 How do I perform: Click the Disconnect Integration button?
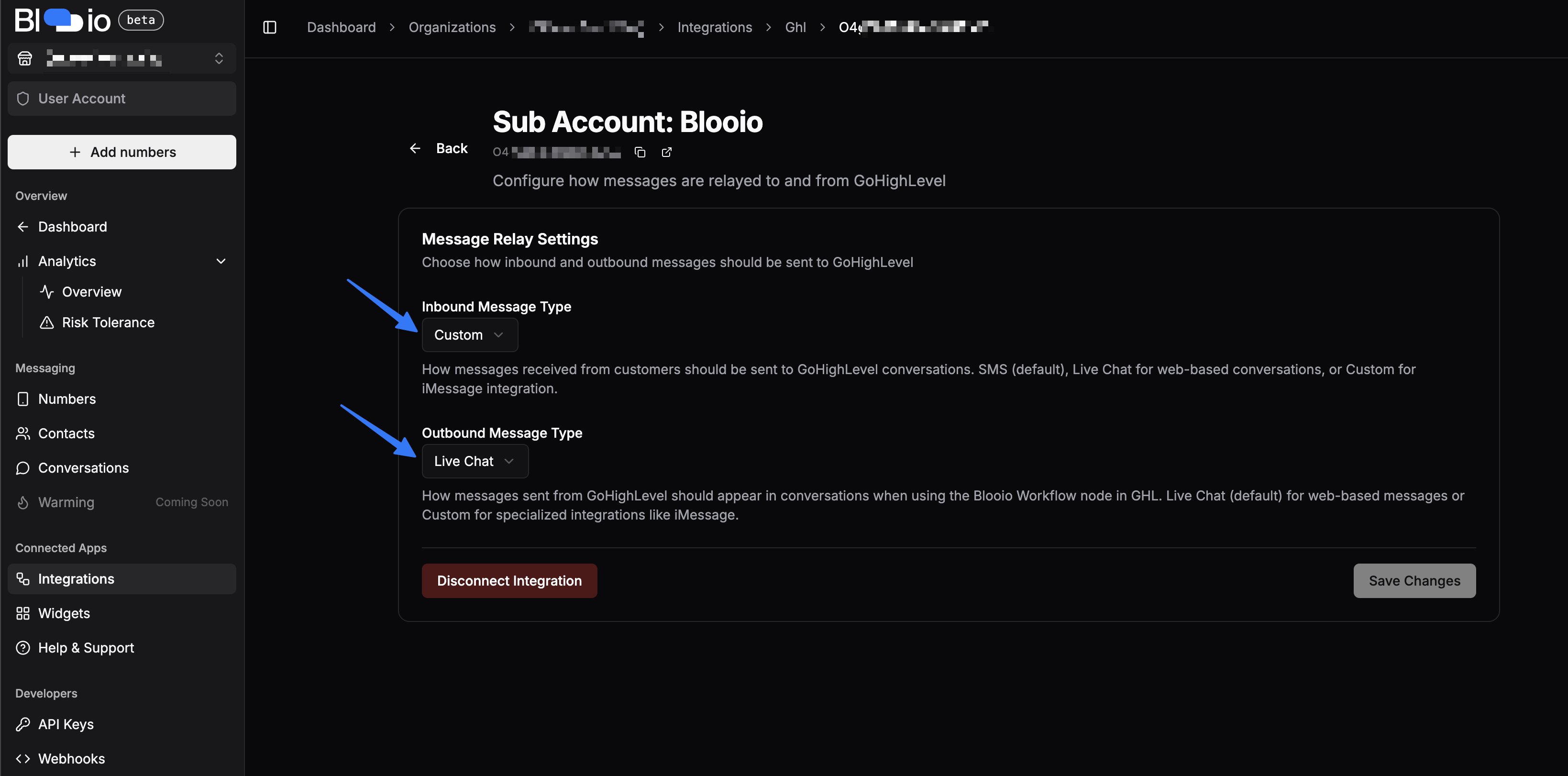[509, 581]
